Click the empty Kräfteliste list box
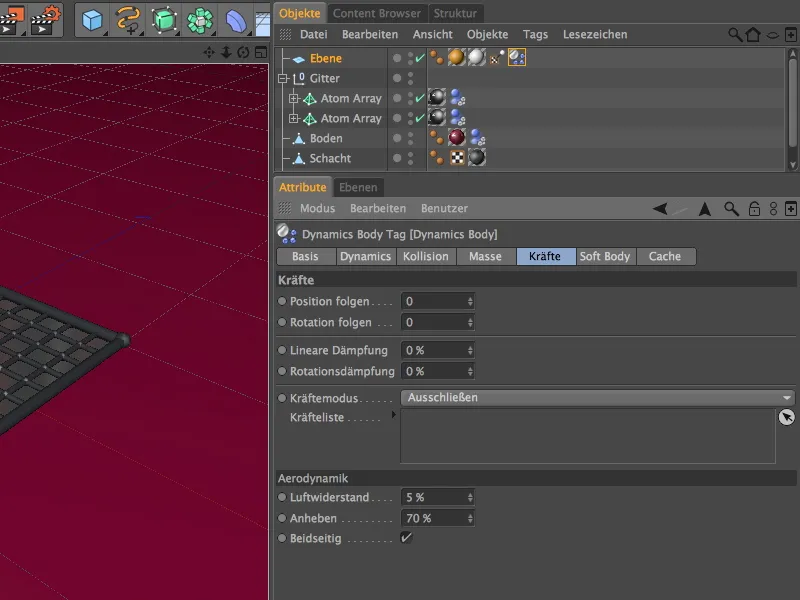The image size is (800, 600). 588,436
